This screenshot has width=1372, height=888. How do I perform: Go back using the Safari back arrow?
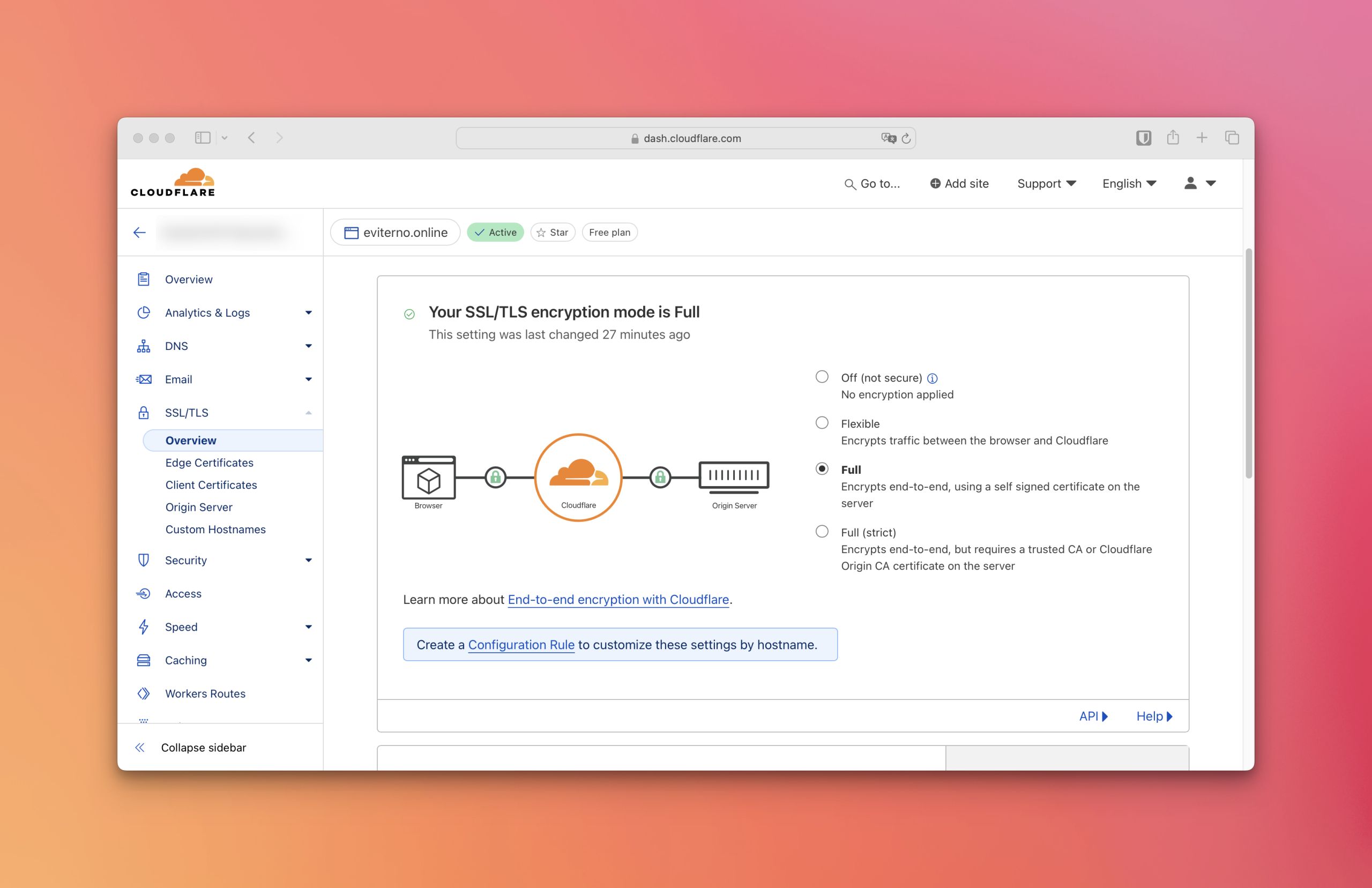pyautogui.click(x=251, y=138)
